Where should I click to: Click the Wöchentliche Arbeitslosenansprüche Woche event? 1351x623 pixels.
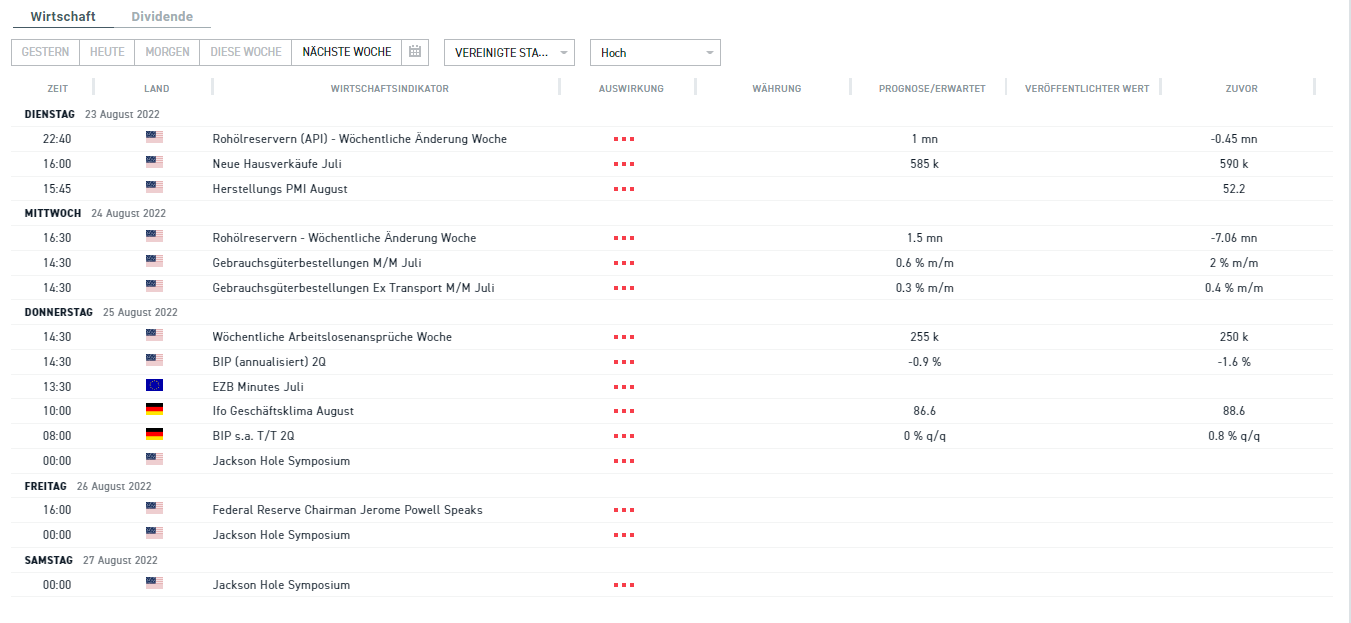pos(332,337)
